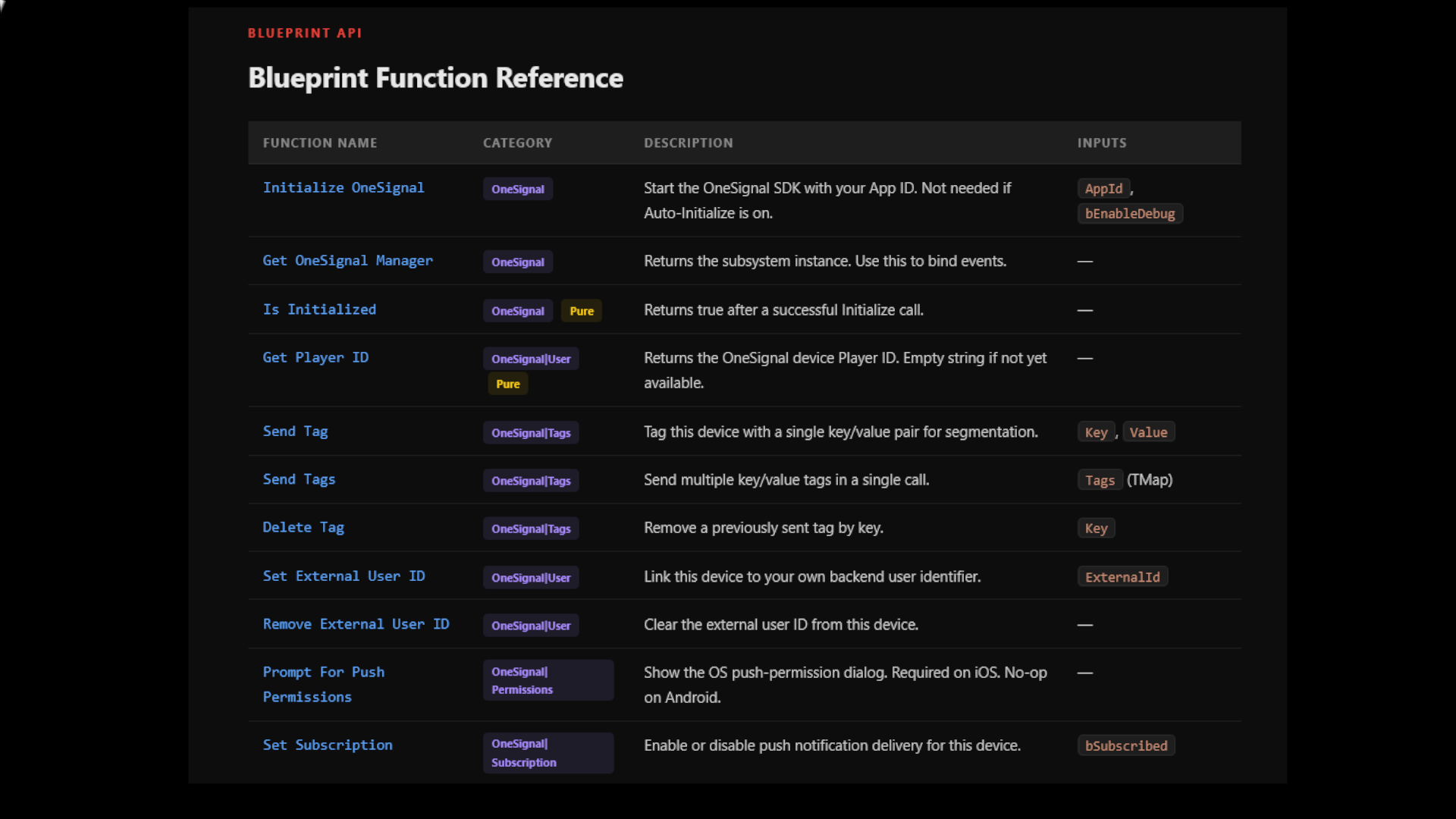The height and width of the screenshot is (819, 1456).
Task: Click the bSubscribed input chip
Action: (1126, 745)
